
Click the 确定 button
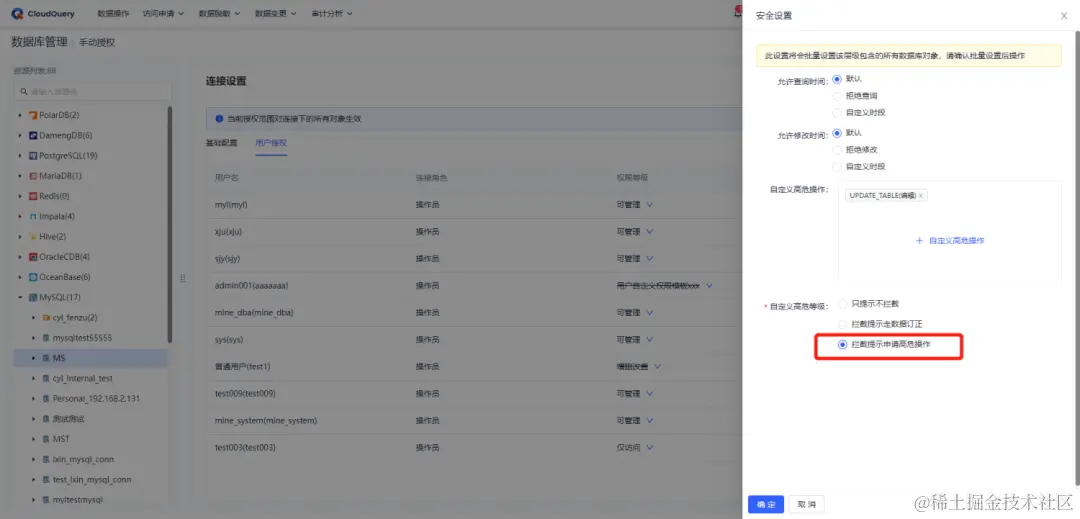(766, 505)
